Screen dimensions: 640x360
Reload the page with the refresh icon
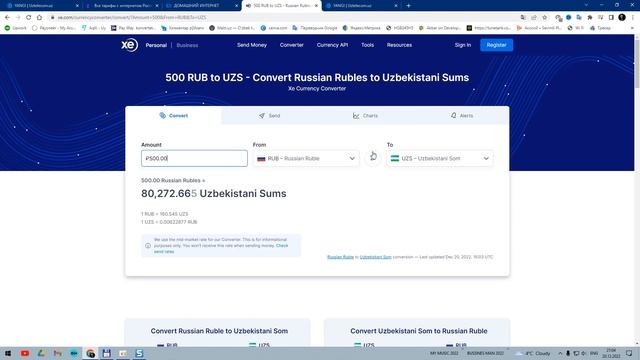pos(29,18)
